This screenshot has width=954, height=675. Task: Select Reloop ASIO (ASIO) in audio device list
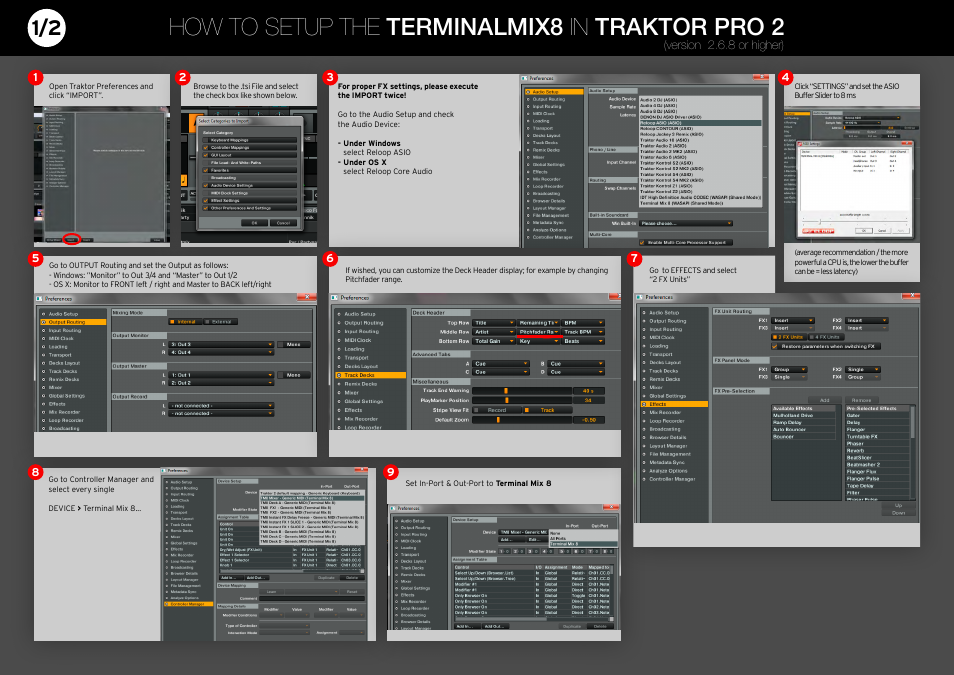(x=700, y=123)
